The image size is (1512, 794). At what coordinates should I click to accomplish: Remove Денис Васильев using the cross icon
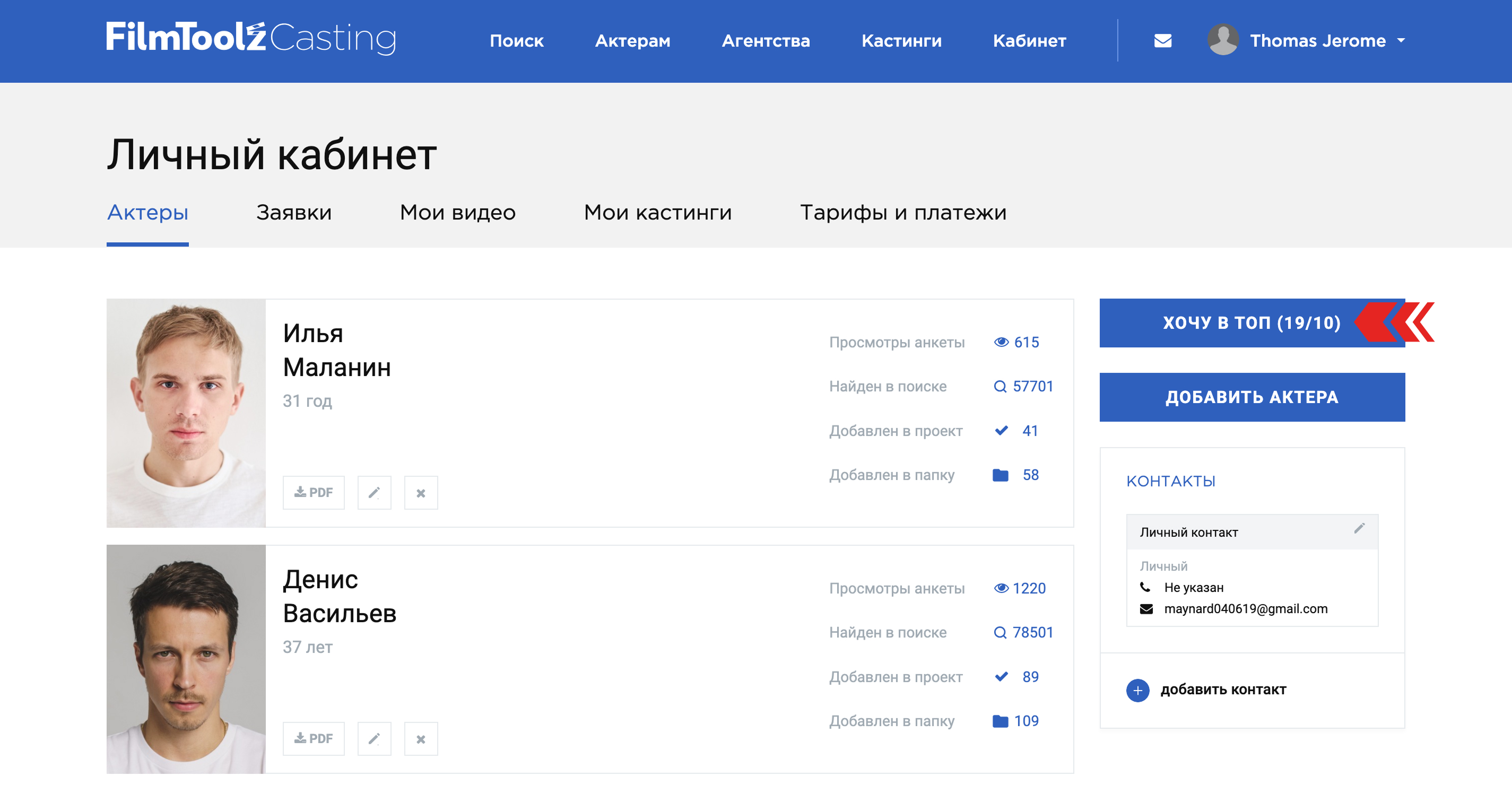[421, 738]
